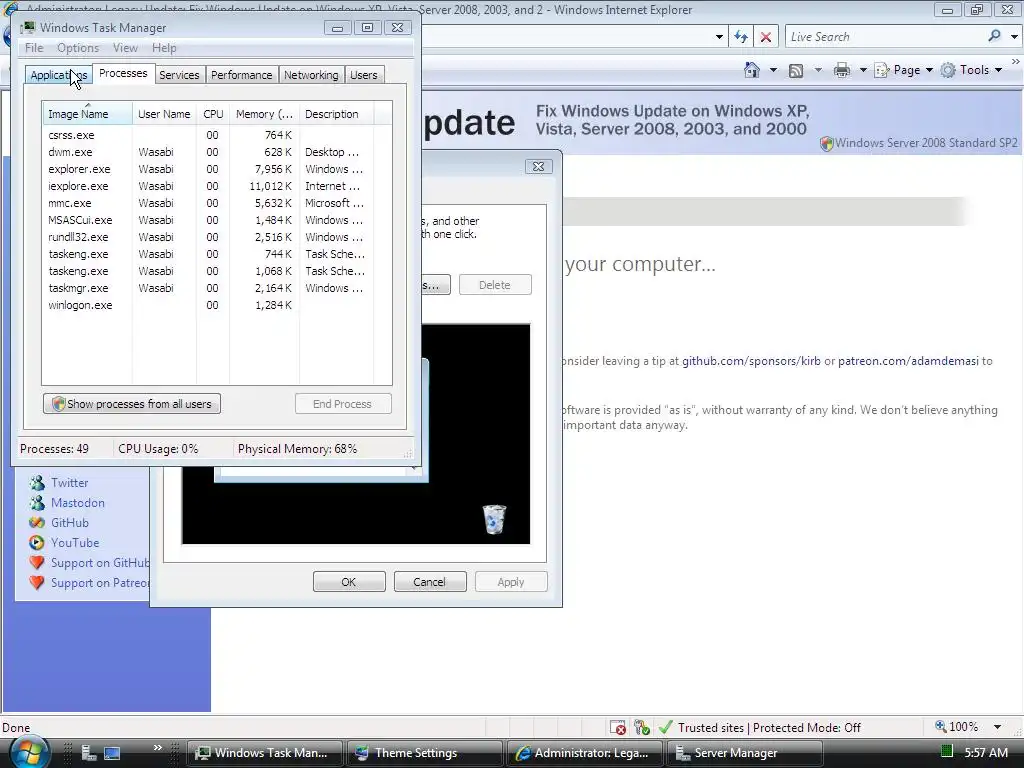Click the RSS Feeds icon
1024x768 pixels.
click(795, 71)
